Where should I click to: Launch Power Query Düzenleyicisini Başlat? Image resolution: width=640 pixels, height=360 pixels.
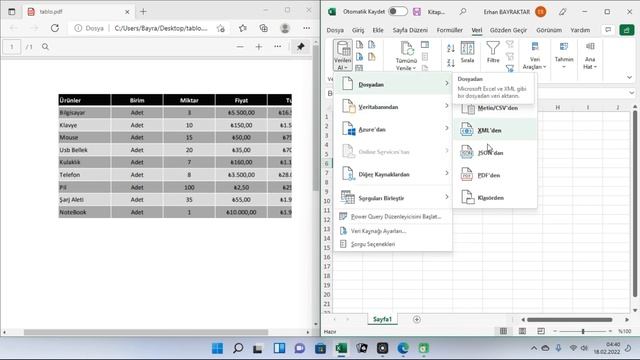click(393, 216)
